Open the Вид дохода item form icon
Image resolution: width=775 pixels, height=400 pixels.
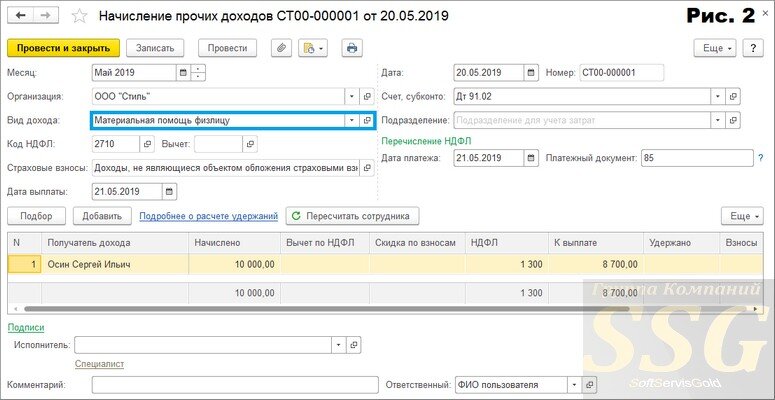coord(367,120)
